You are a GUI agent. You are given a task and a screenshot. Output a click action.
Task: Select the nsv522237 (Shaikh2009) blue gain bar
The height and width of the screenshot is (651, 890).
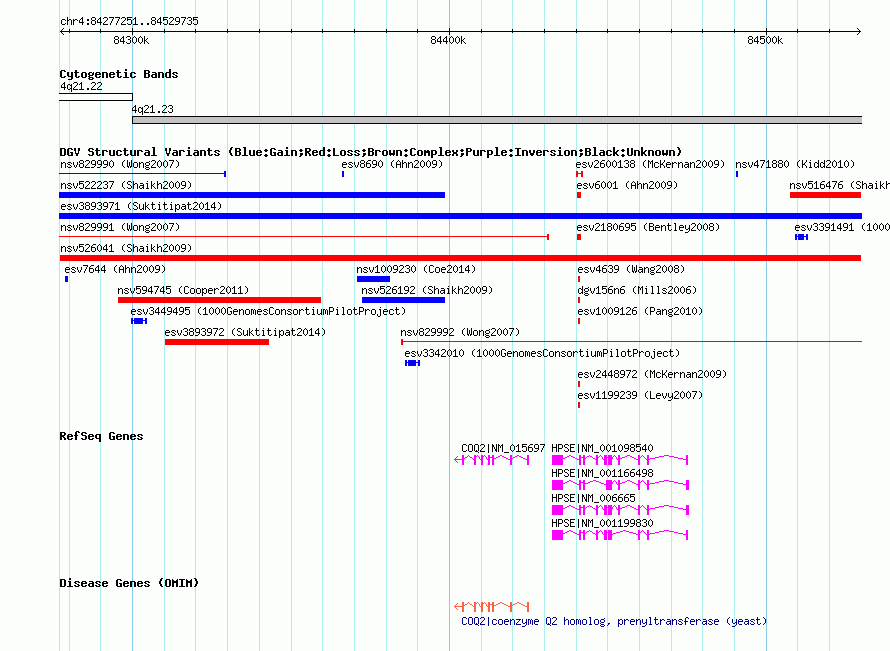point(252,195)
